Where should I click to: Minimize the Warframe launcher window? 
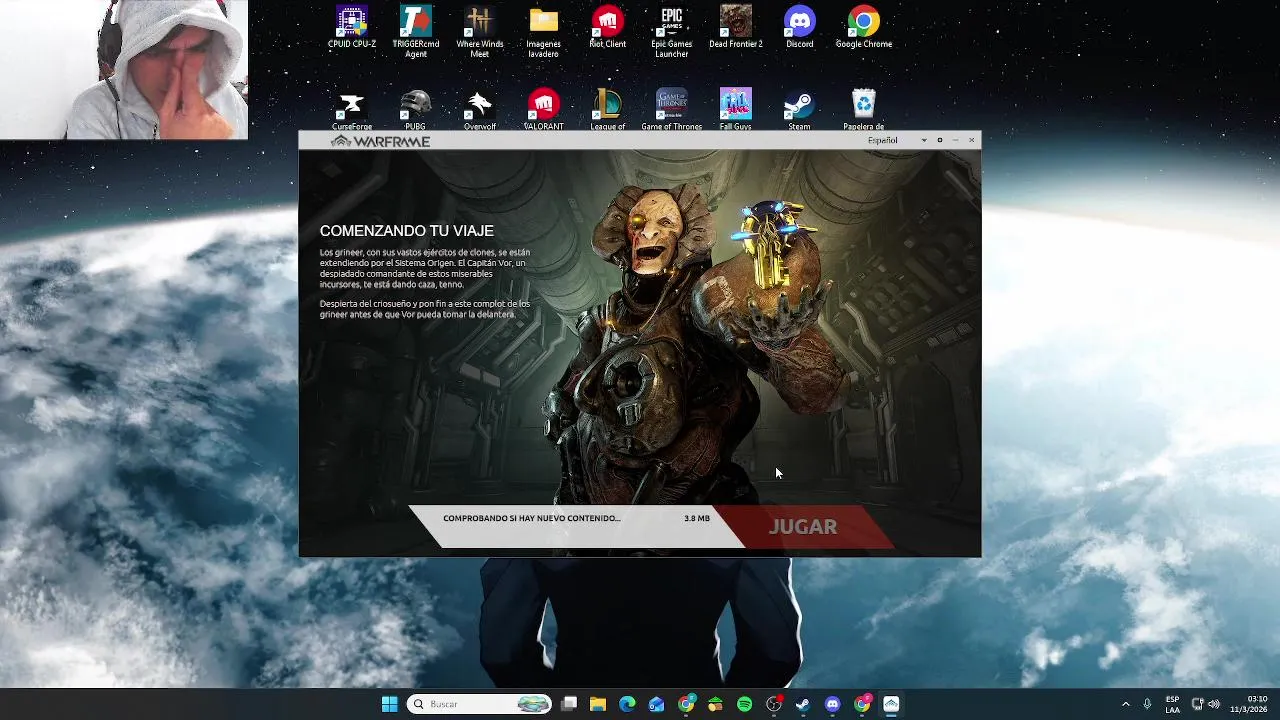pos(955,141)
